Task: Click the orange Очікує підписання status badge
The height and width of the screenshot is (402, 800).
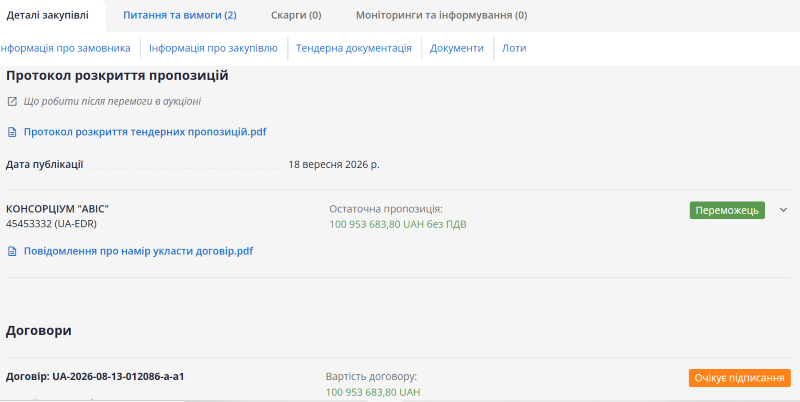Action: click(739, 378)
